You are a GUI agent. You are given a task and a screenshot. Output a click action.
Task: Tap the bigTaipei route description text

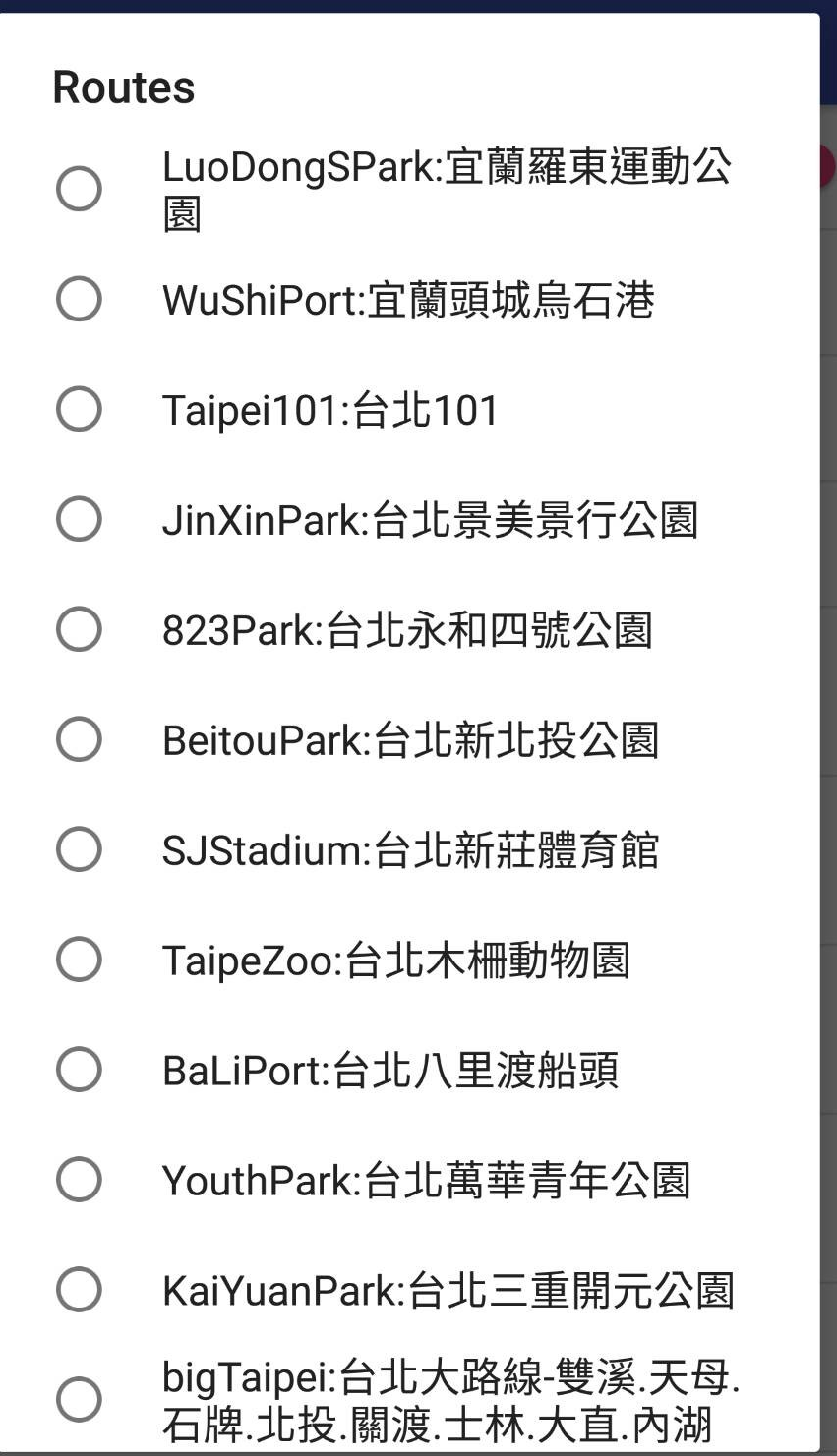click(450, 1400)
